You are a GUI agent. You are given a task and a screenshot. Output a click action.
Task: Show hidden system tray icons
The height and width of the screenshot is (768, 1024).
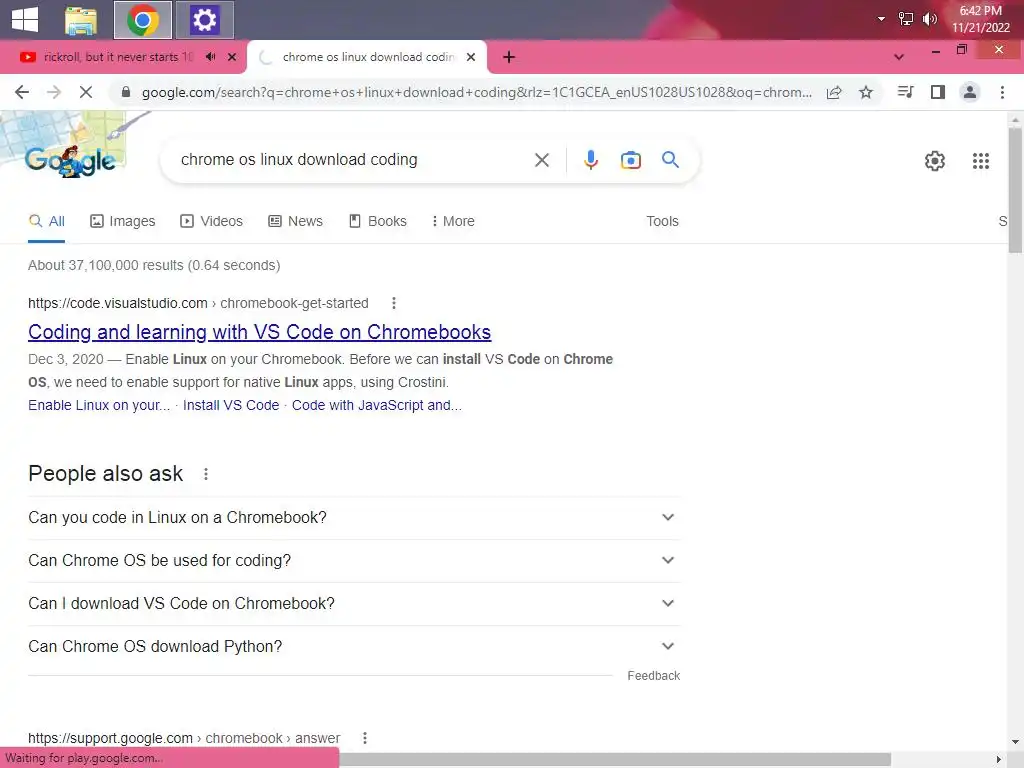click(881, 19)
